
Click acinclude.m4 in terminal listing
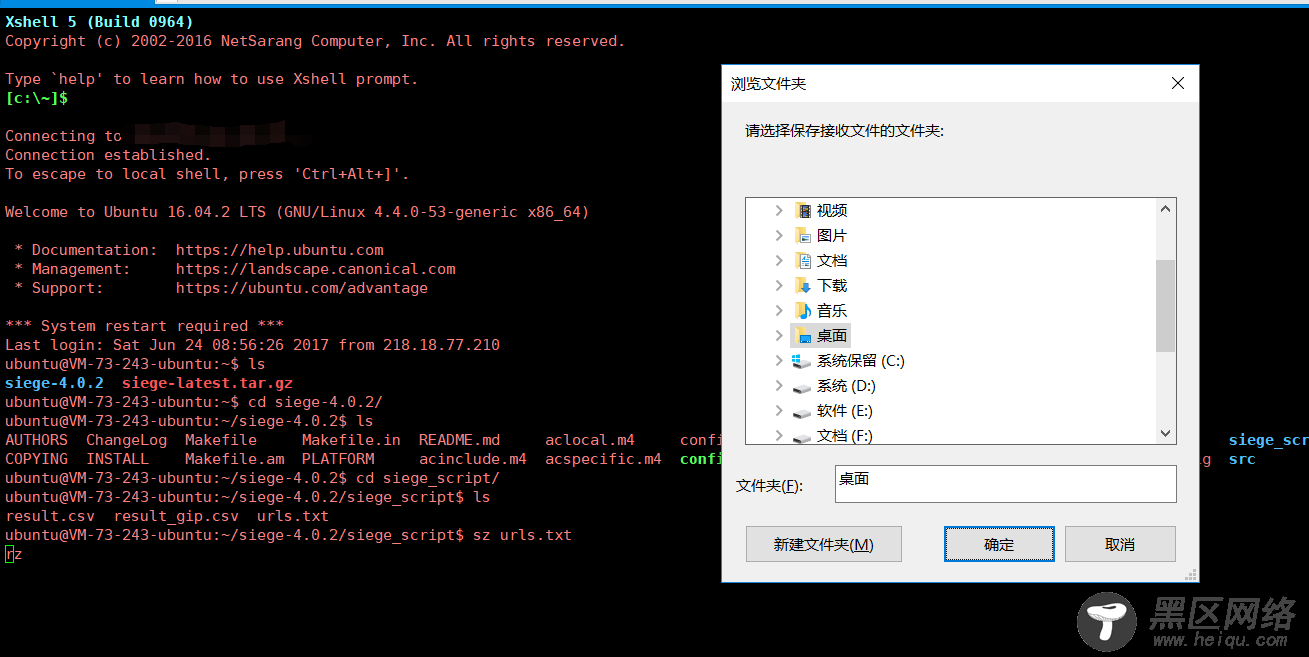click(x=473, y=459)
